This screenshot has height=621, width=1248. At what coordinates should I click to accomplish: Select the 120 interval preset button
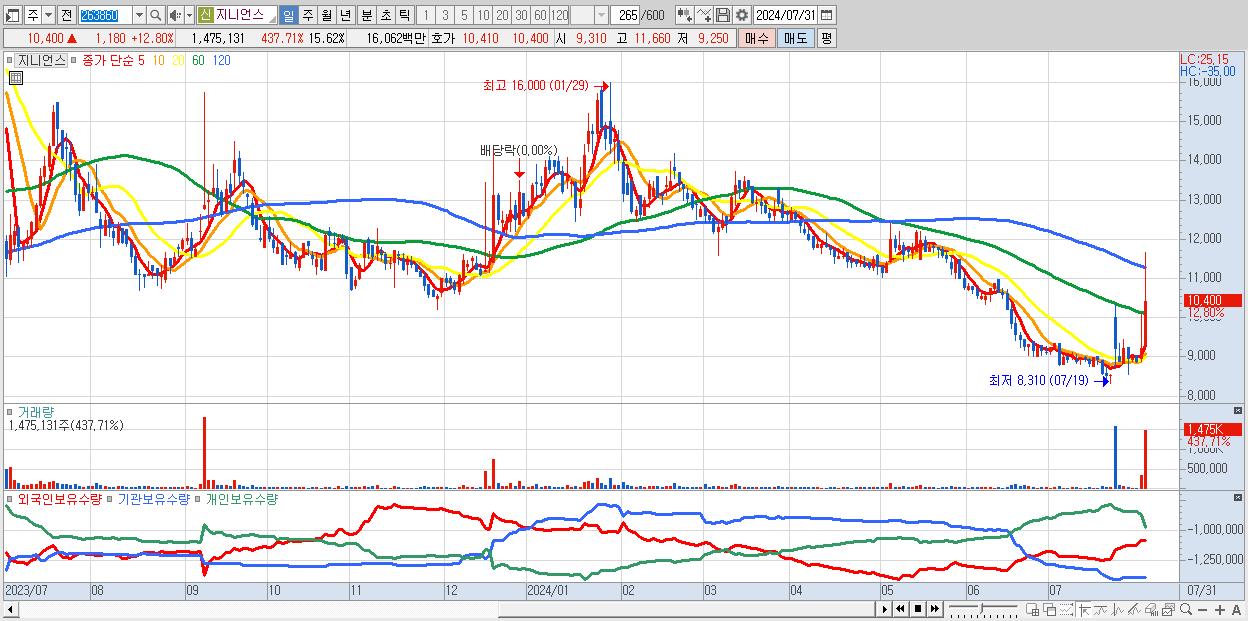pos(560,15)
